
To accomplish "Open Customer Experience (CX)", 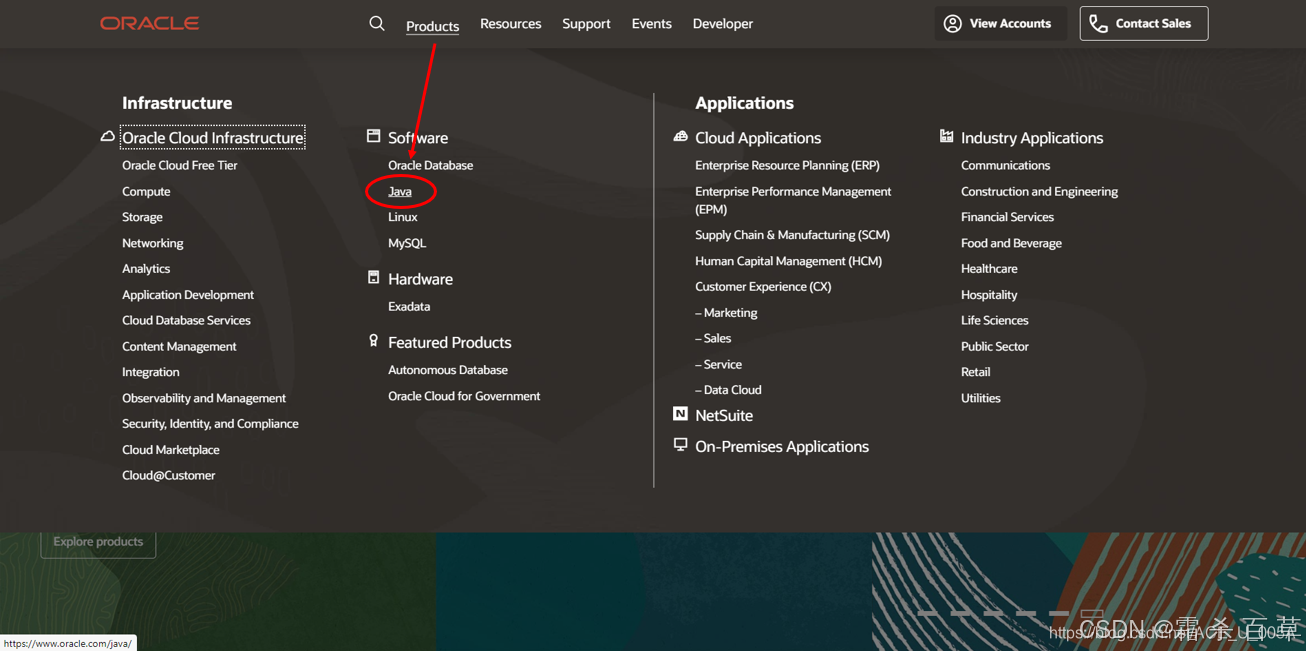I will pos(763,287).
